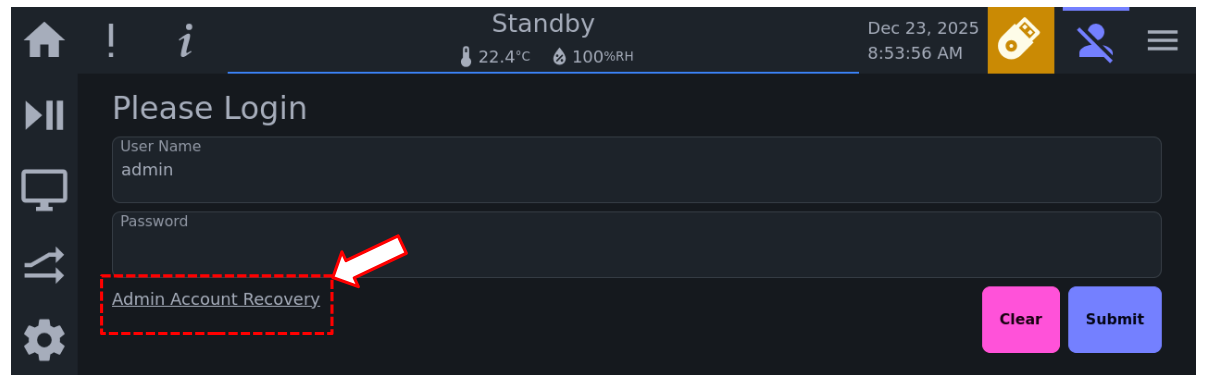Click the date and time display
The image size is (1207, 375).
tap(923, 41)
